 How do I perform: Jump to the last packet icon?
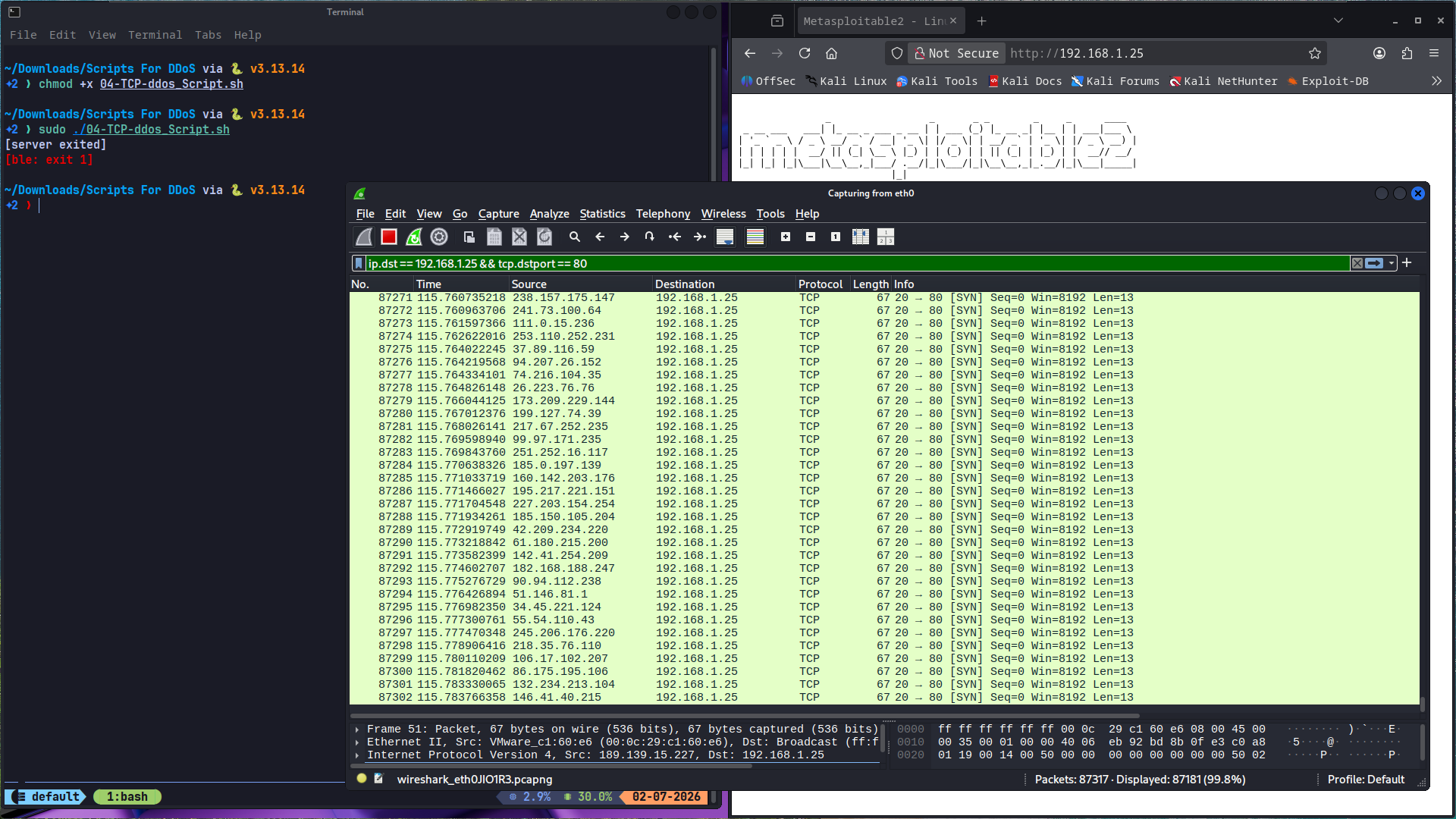point(700,237)
